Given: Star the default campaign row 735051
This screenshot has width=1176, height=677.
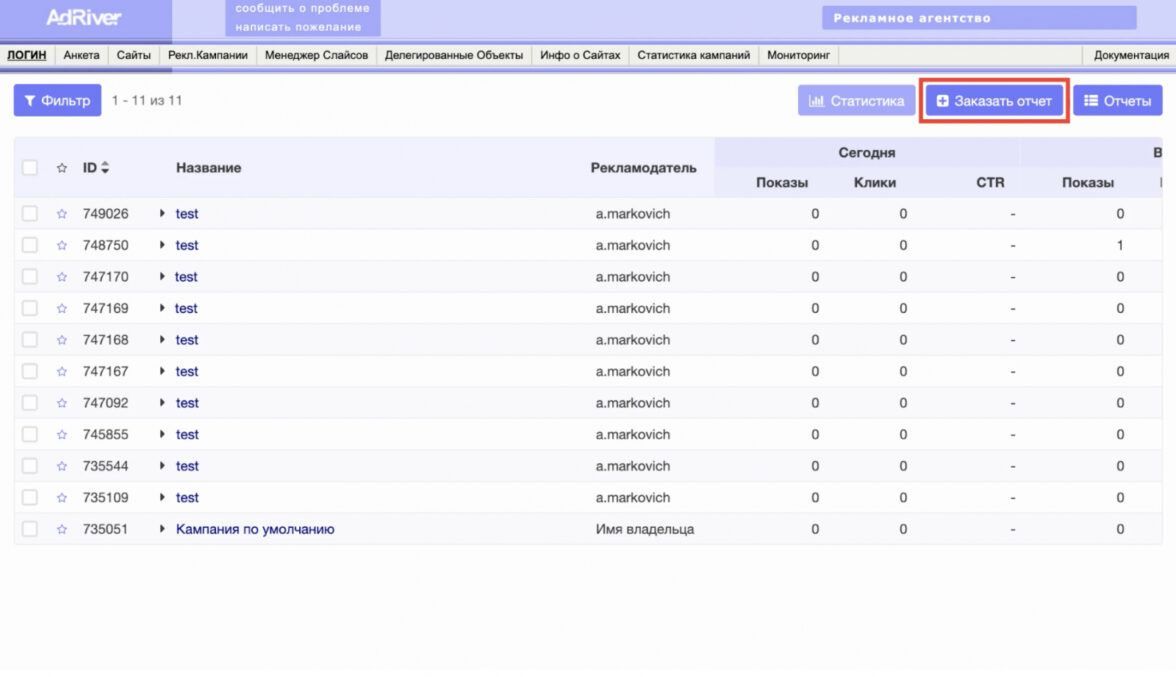Looking at the screenshot, I should click(62, 529).
